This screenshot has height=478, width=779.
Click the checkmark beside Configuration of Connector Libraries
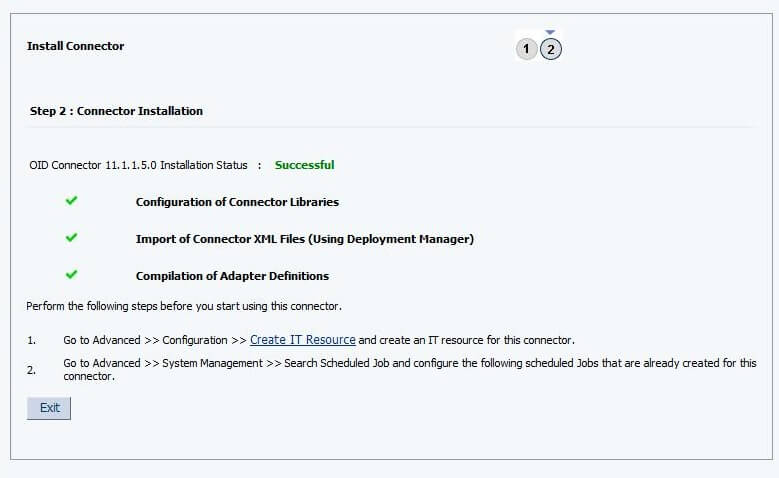click(71, 201)
